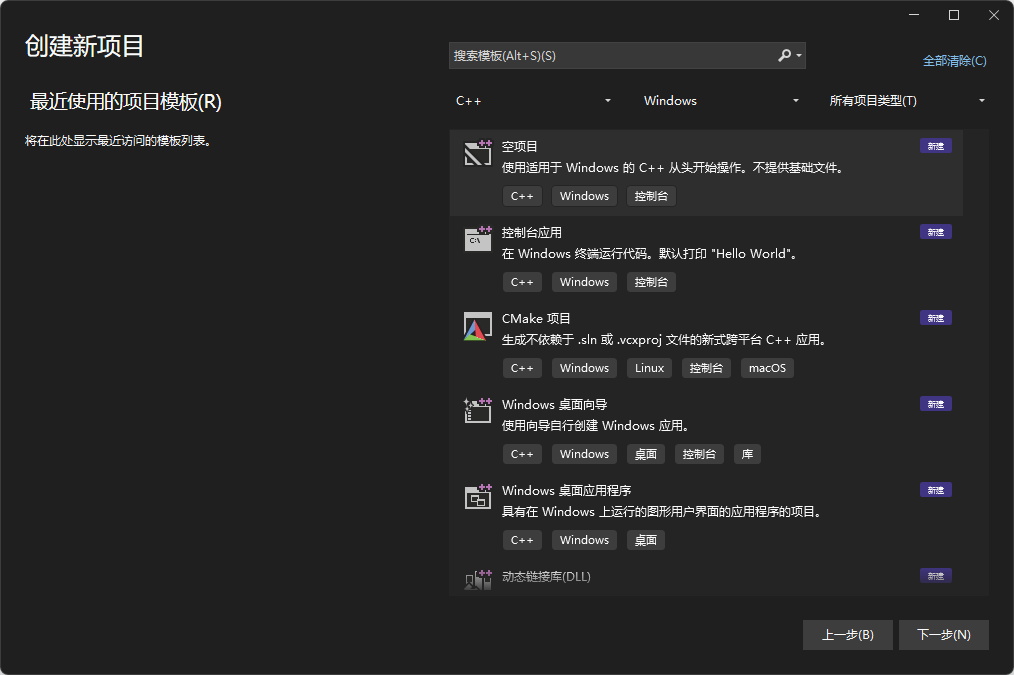Click the 控制台应用 console template icon
1014x675 pixels.
pyautogui.click(x=478, y=239)
